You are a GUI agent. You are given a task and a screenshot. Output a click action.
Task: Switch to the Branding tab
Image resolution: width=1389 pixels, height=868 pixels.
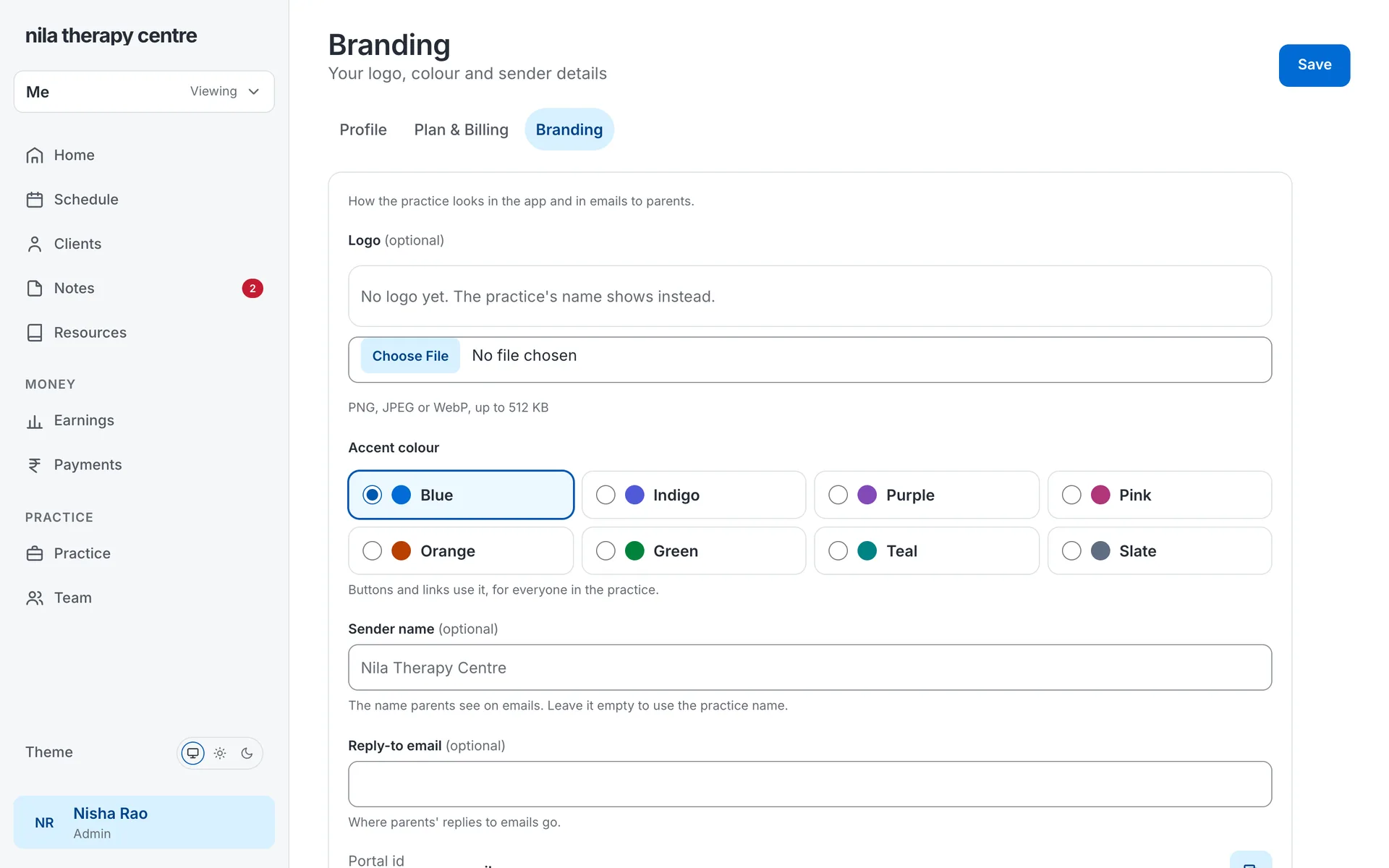[569, 129]
